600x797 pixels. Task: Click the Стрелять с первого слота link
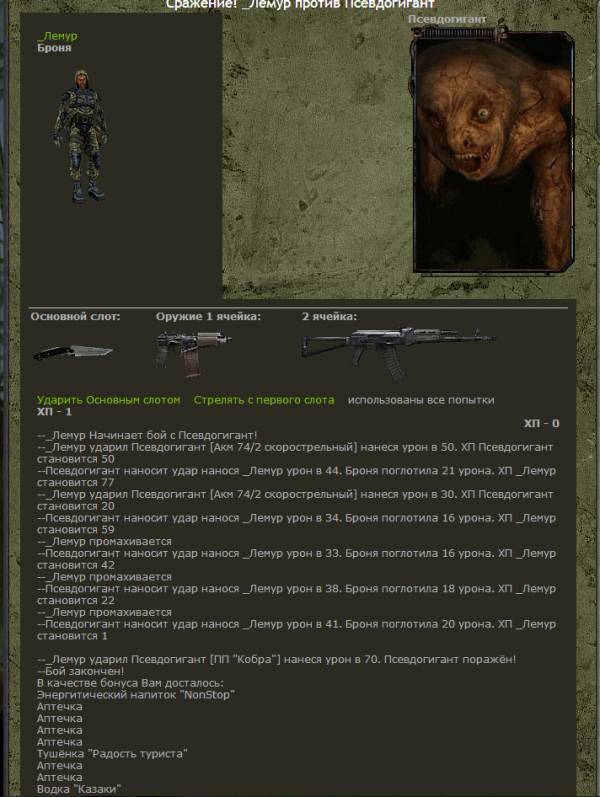click(264, 400)
